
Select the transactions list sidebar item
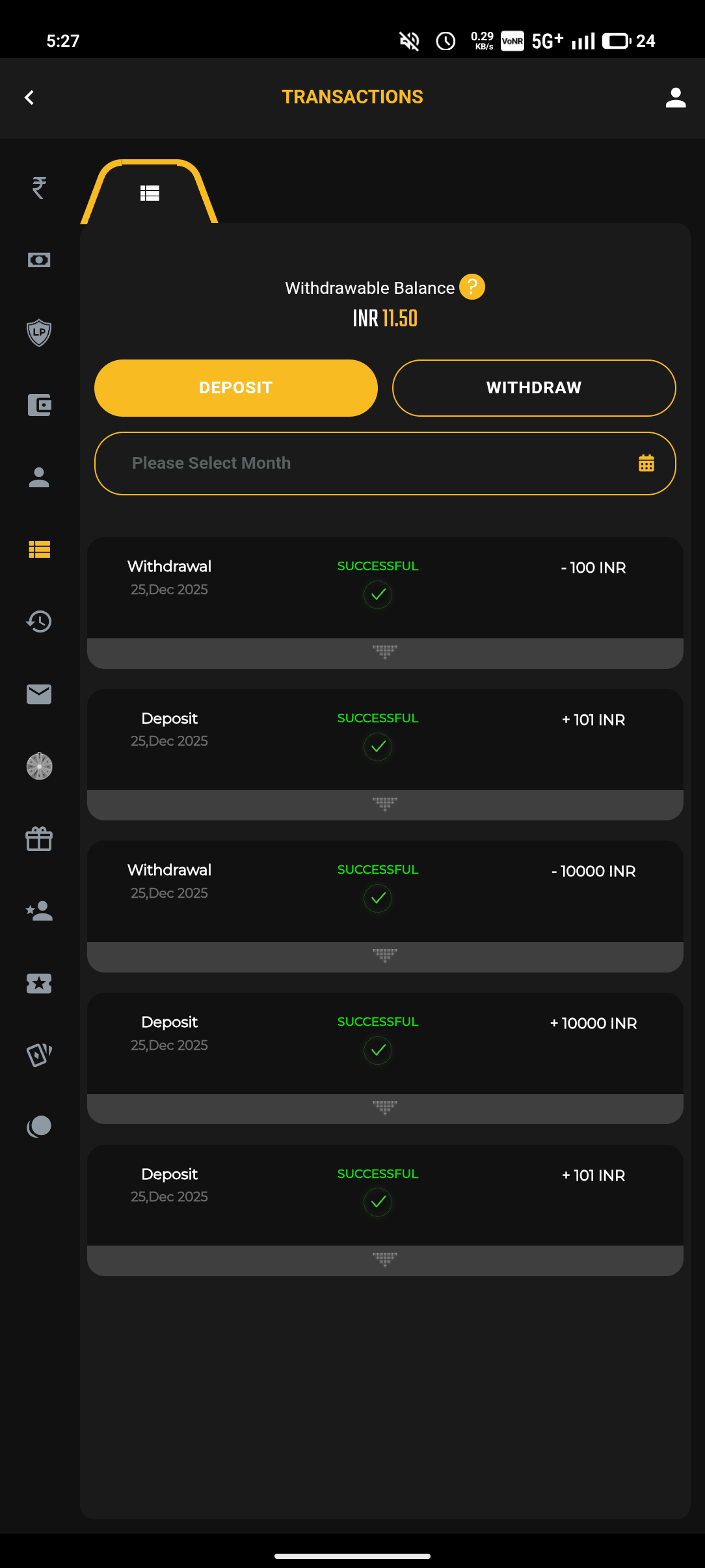point(39,549)
